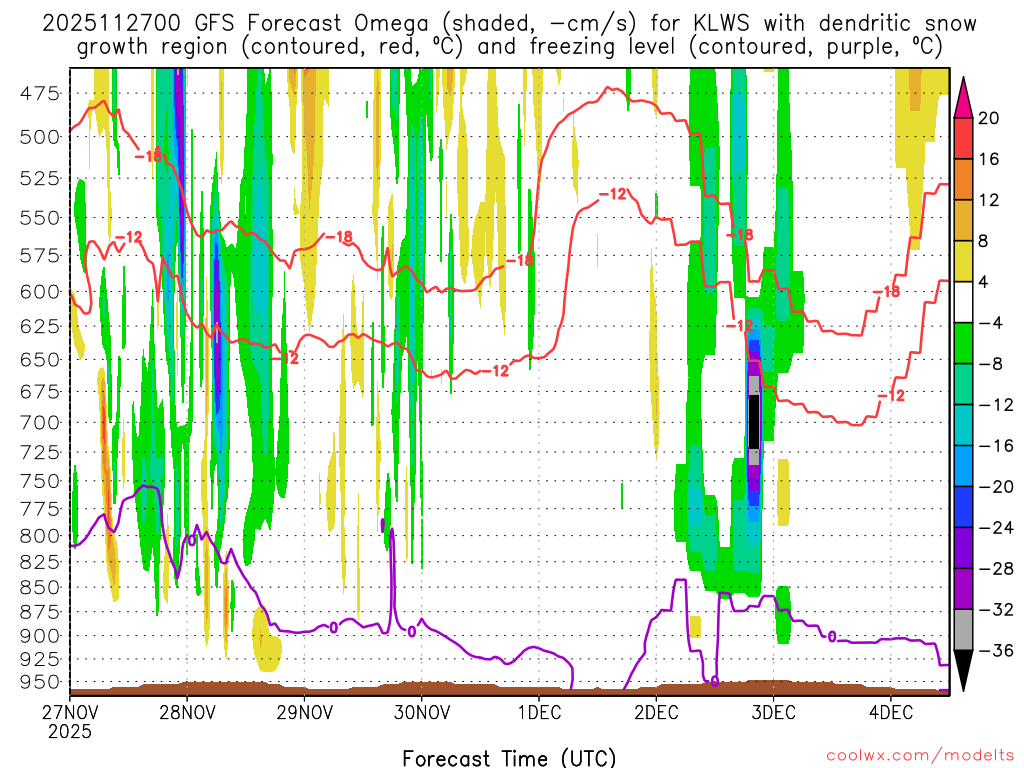Click the 750 pressure level label

pyautogui.click(x=40, y=481)
